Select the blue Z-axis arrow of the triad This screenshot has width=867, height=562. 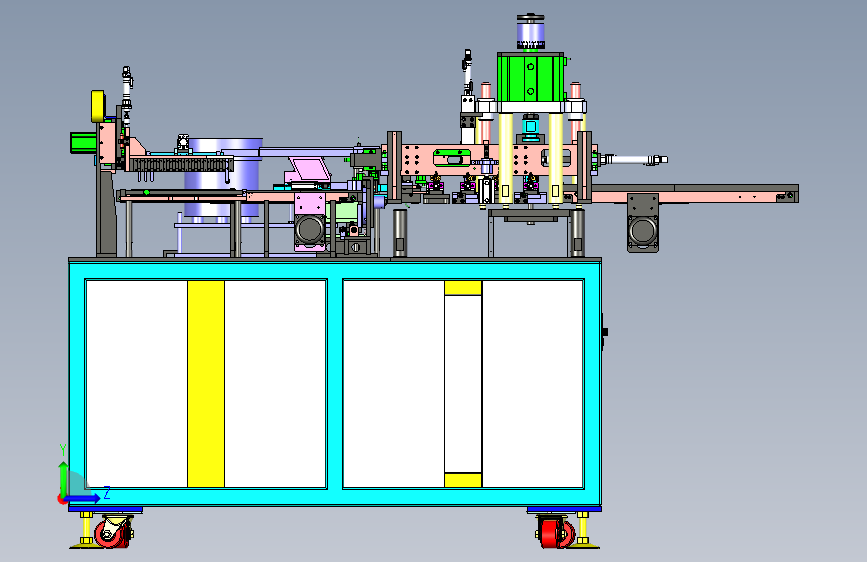[83, 499]
